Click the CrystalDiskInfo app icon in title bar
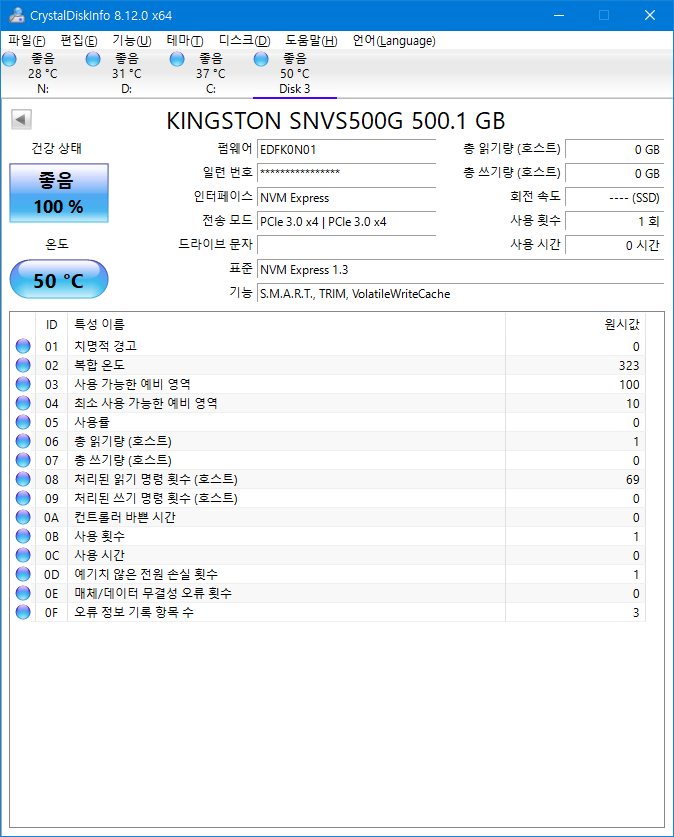Viewport: 674px width, 837px height. coord(17,15)
